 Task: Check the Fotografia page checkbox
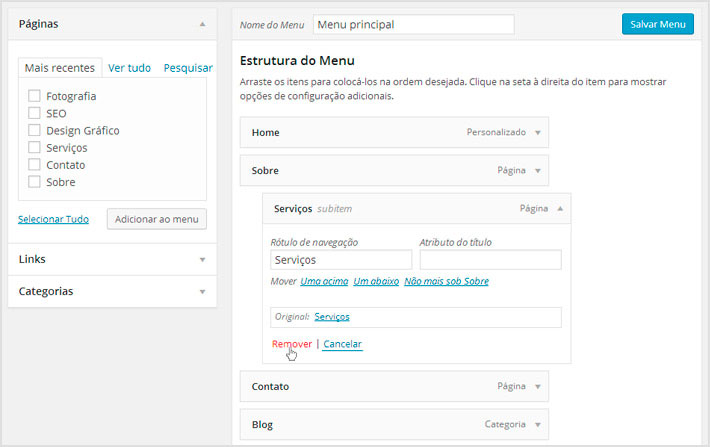(x=34, y=96)
